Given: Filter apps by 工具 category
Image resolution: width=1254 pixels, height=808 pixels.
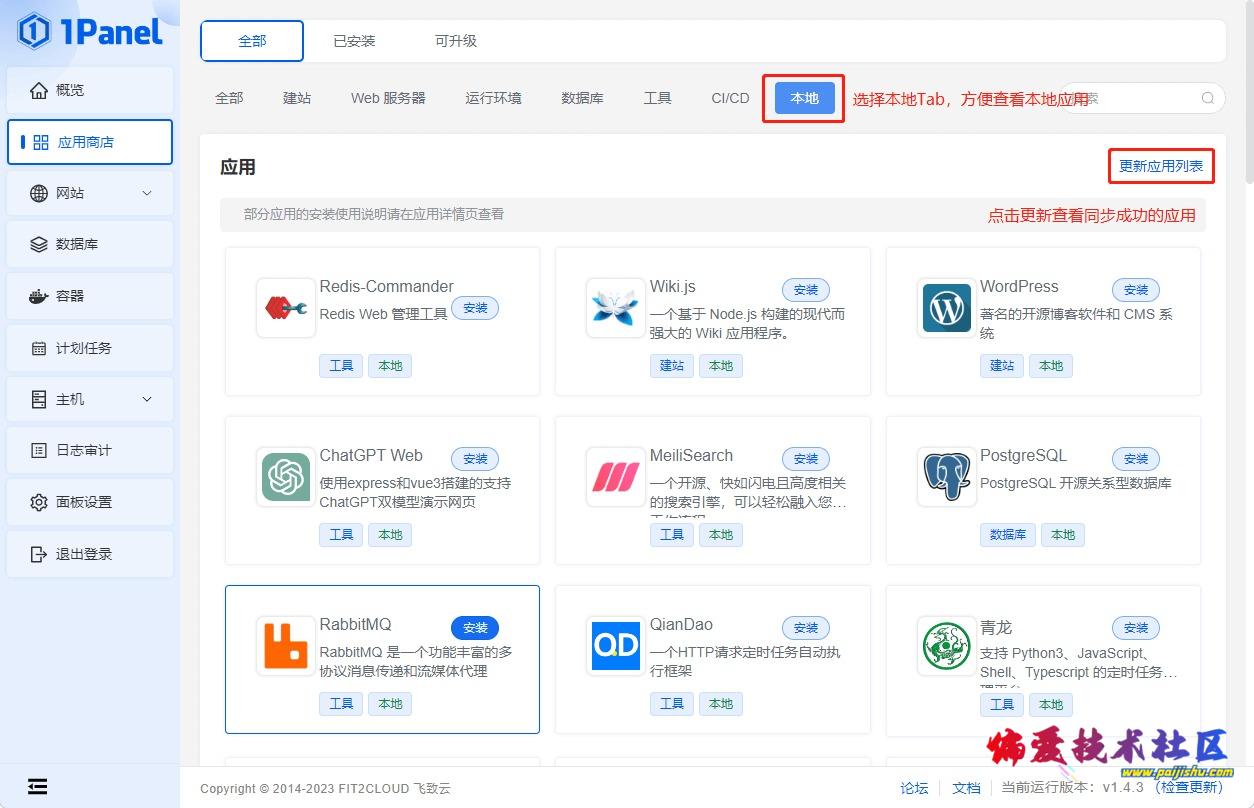Looking at the screenshot, I should point(657,98).
